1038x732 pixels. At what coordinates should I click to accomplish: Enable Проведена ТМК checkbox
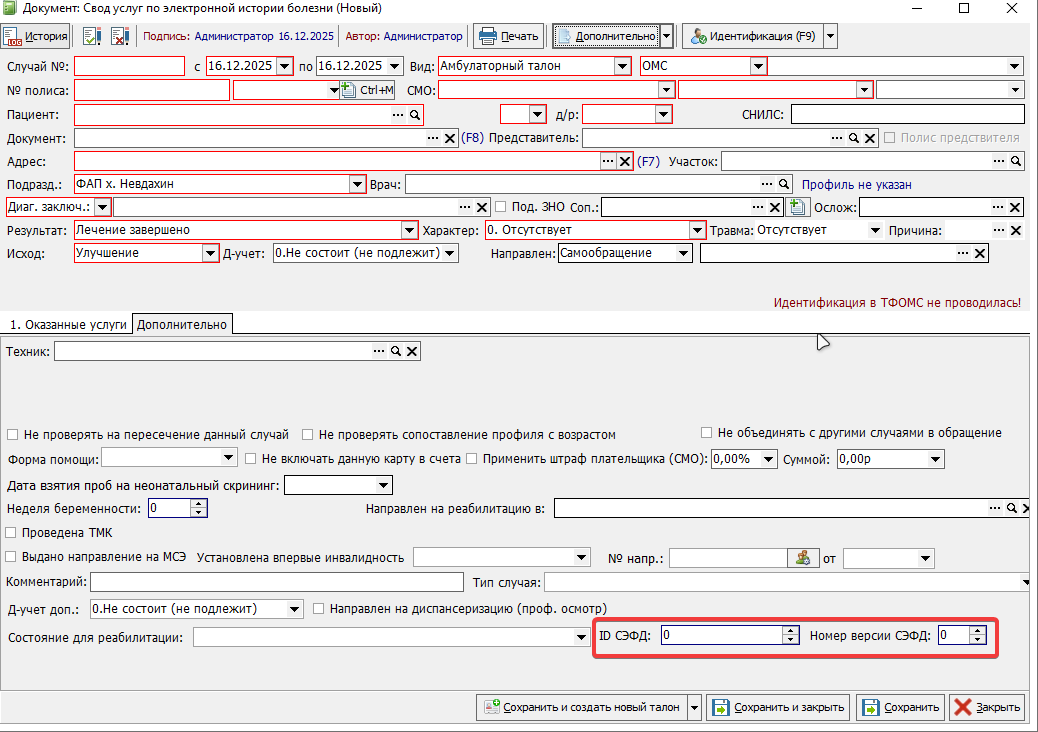tap(12, 533)
